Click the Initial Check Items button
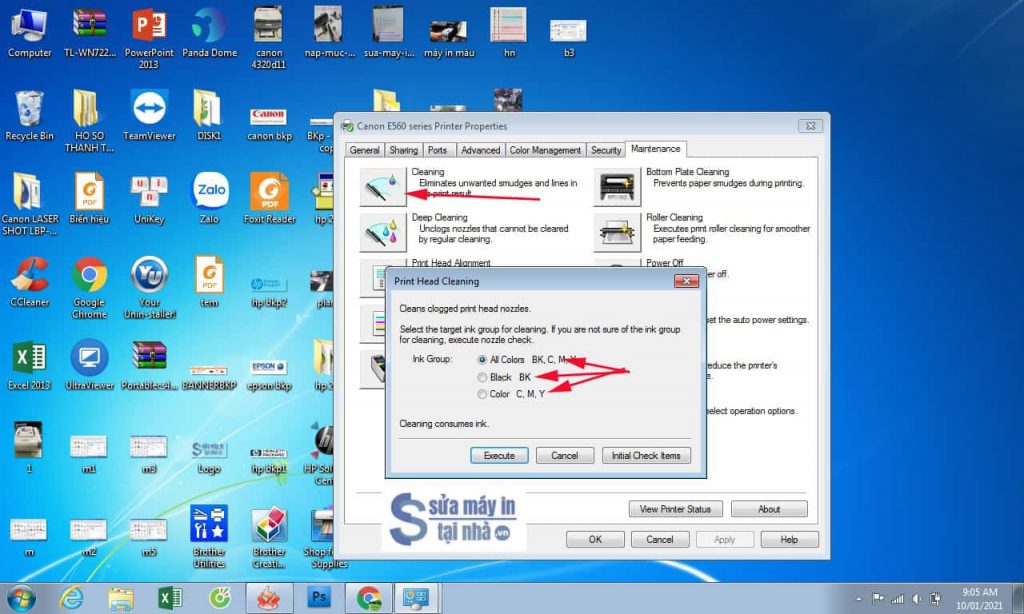The height and width of the screenshot is (614, 1024). (x=646, y=455)
